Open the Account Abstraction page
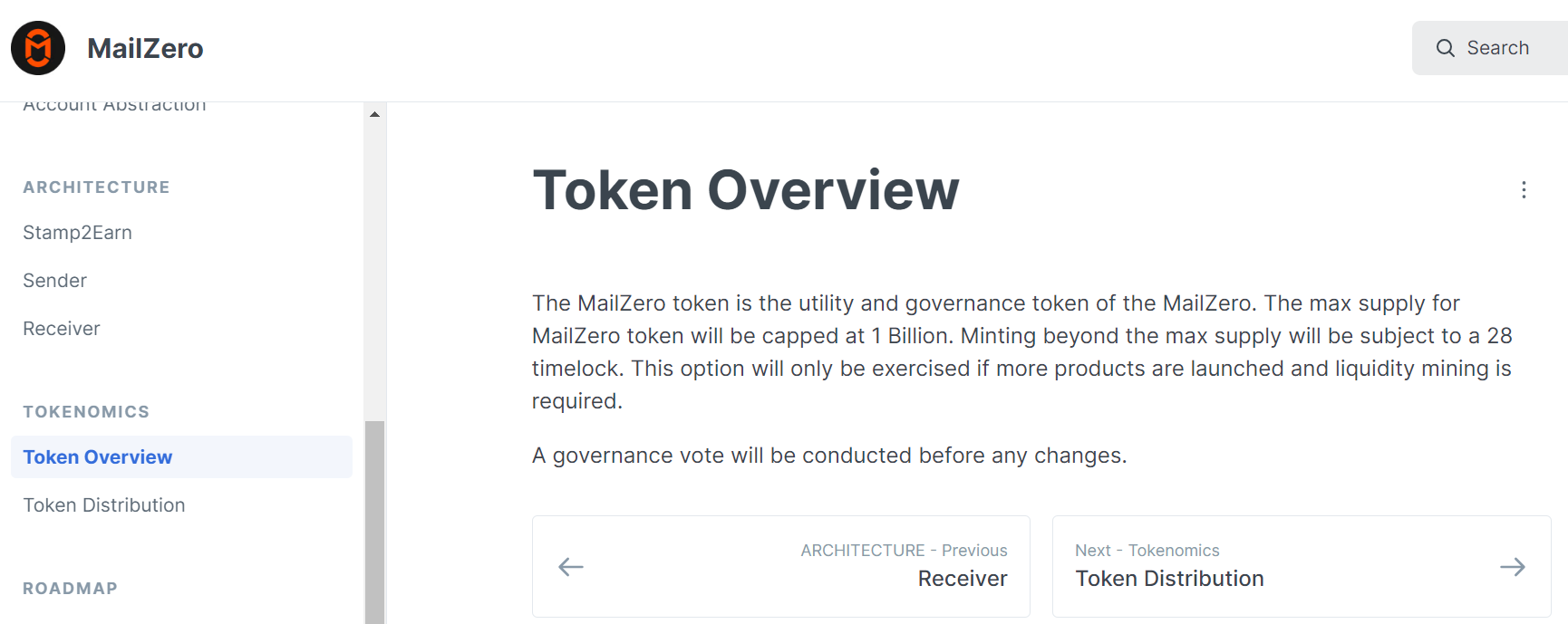Image resolution: width=1568 pixels, height=624 pixels. pyautogui.click(x=113, y=103)
